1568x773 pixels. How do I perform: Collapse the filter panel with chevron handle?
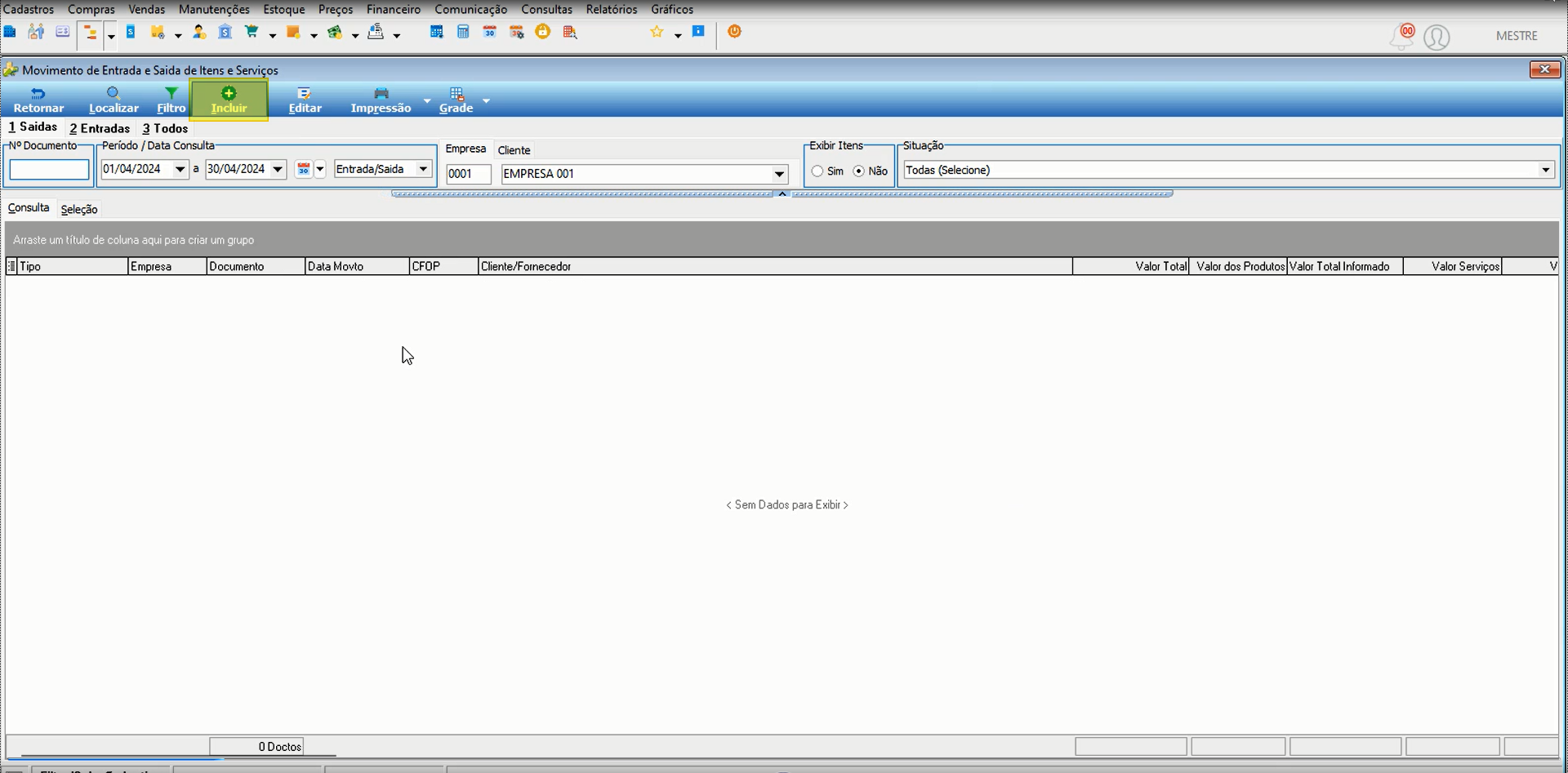click(x=782, y=194)
